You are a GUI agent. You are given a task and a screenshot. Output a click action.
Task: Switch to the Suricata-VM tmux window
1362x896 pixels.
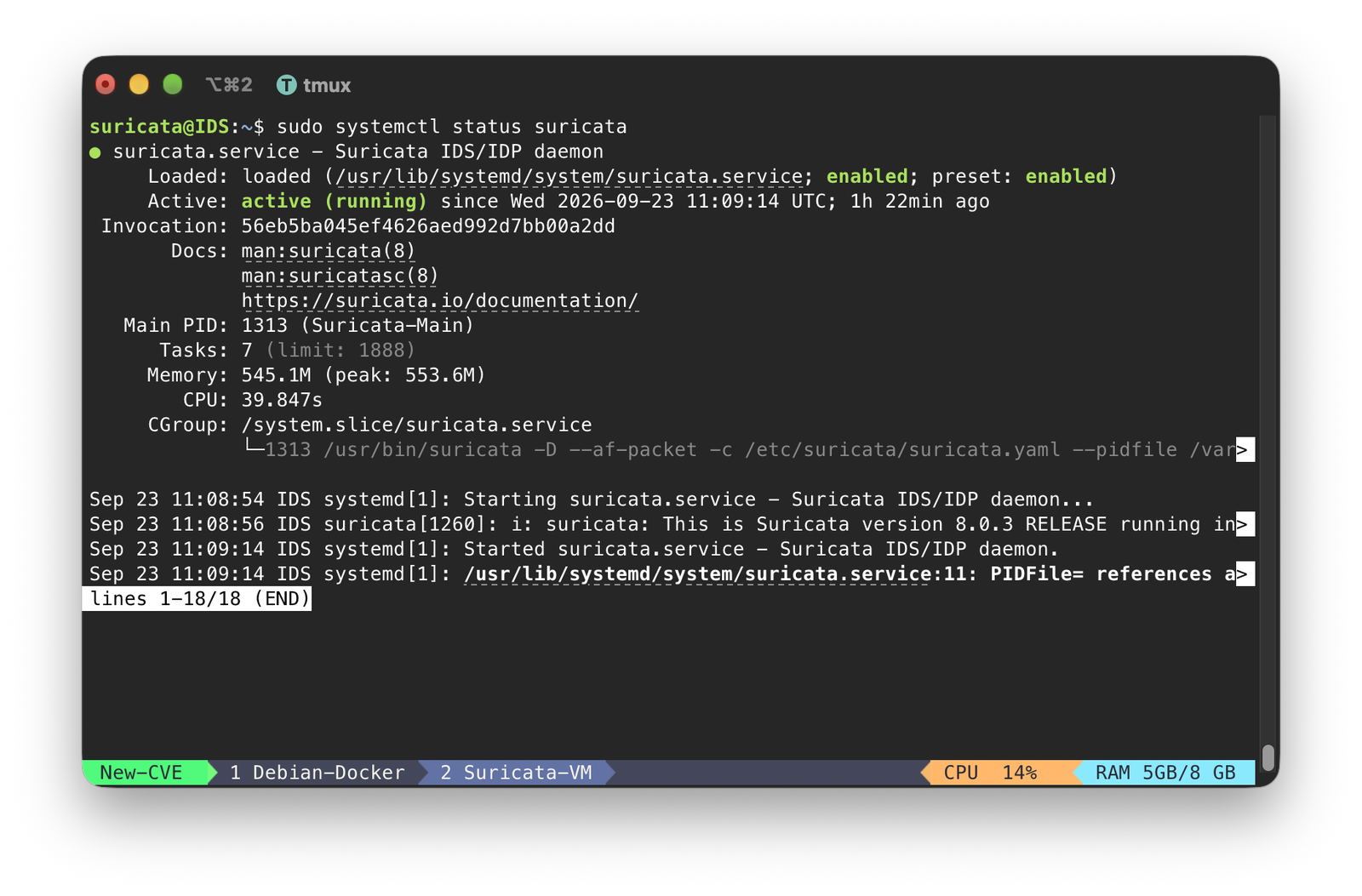click(x=516, y=773)
